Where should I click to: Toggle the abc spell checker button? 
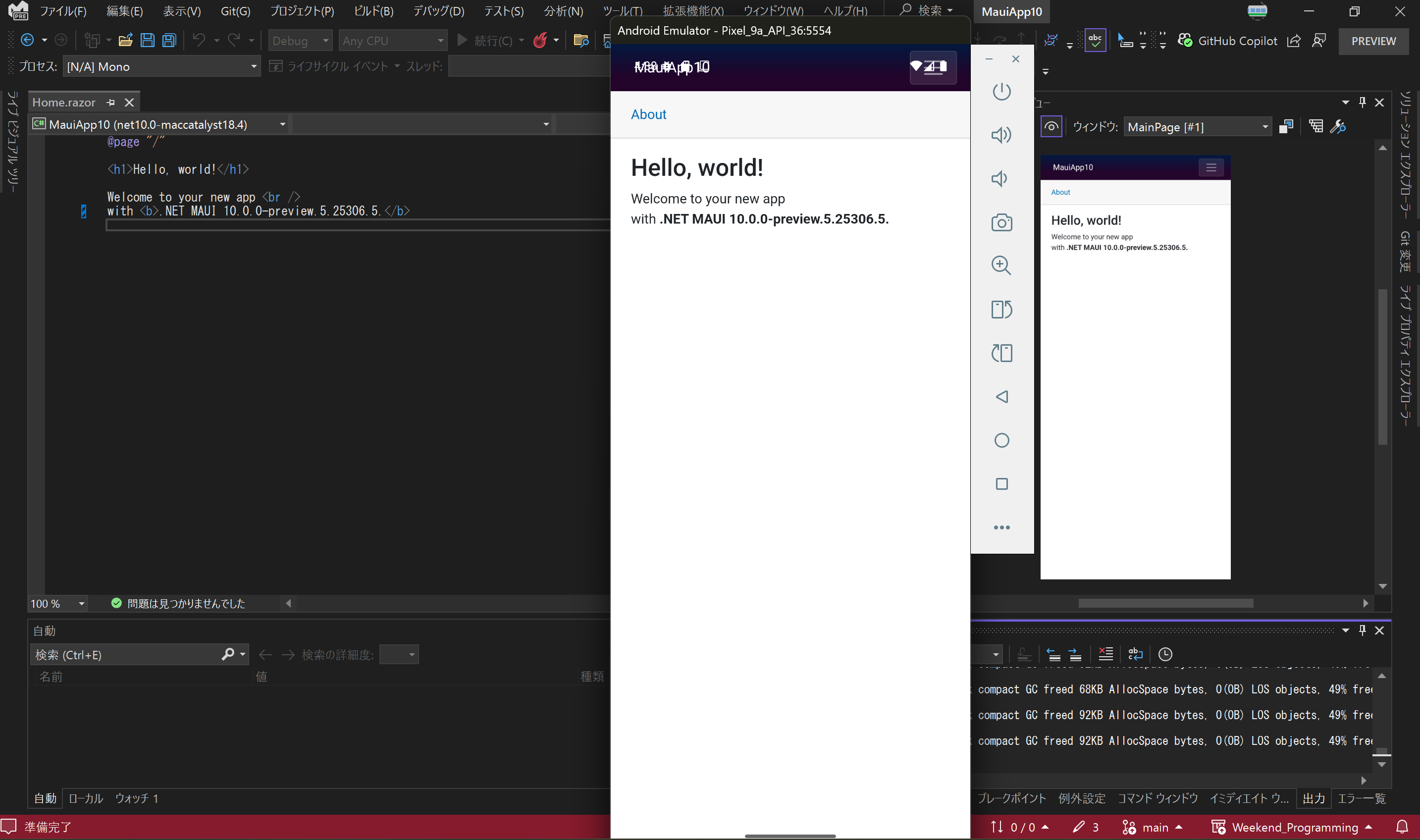pos(1095,40)
